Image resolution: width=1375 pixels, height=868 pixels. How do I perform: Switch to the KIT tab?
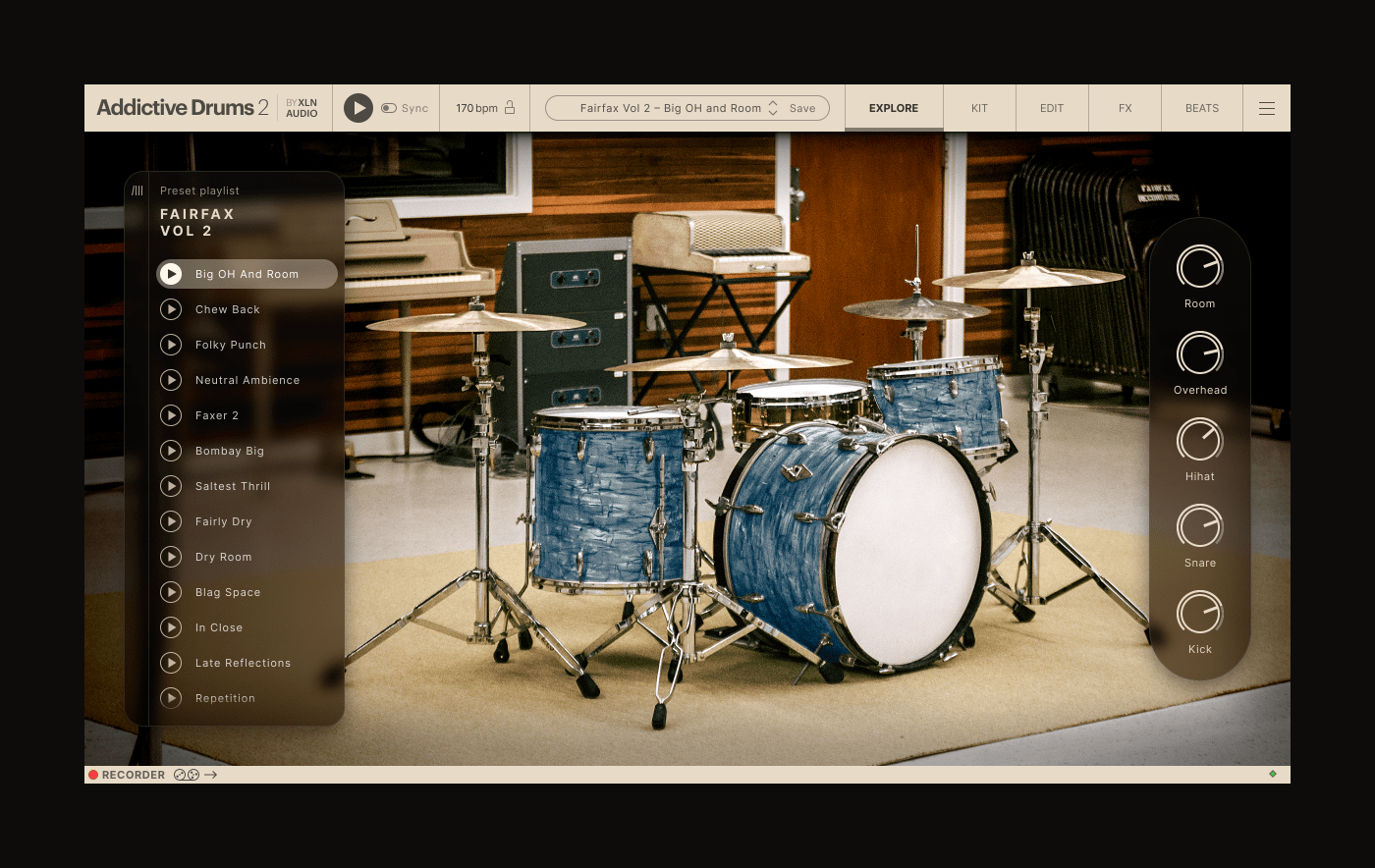tap(979, 108)
